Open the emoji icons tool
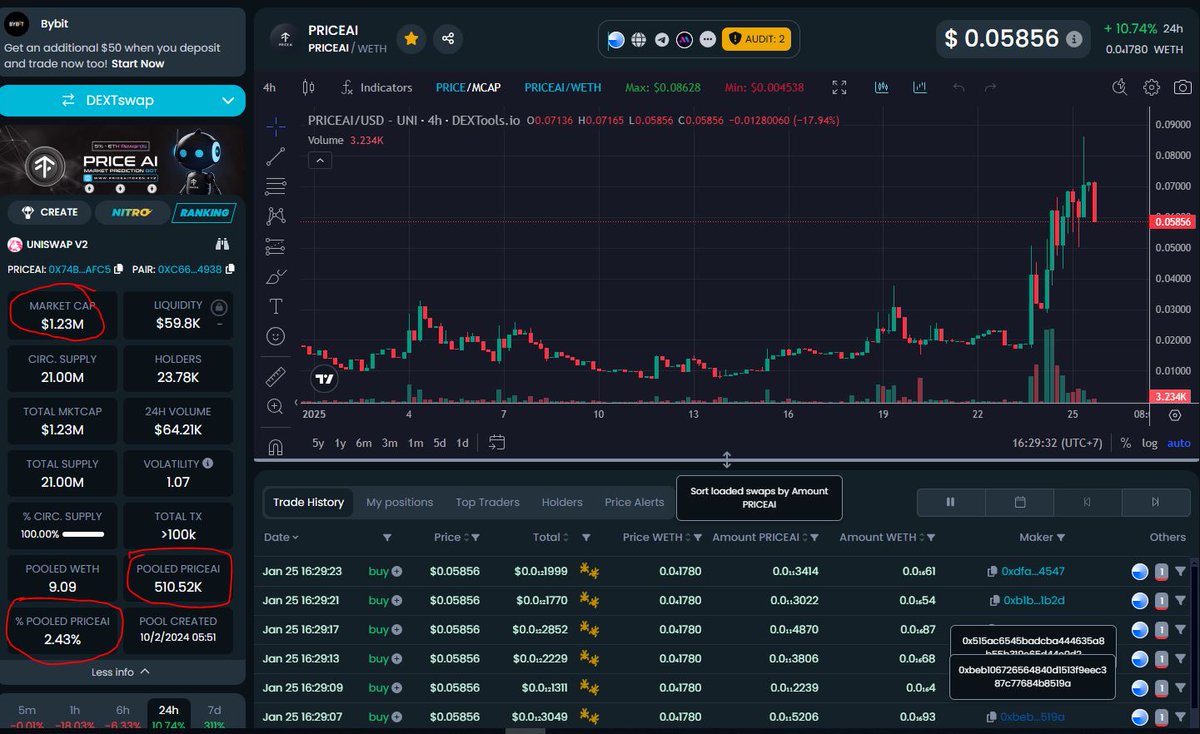Image resolution: width=1200 pixels, height=734 pixels. click(x=275, y=336)
